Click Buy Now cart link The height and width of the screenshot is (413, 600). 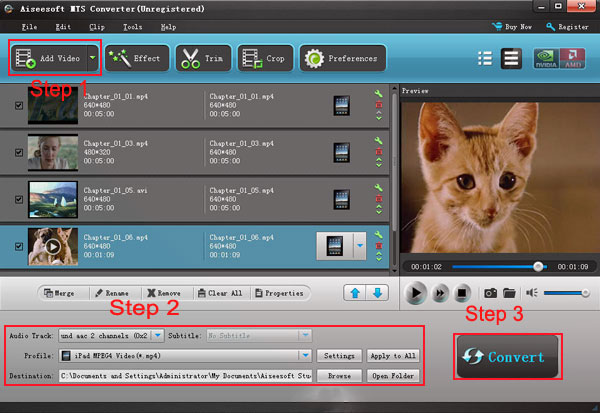[512, 27]
